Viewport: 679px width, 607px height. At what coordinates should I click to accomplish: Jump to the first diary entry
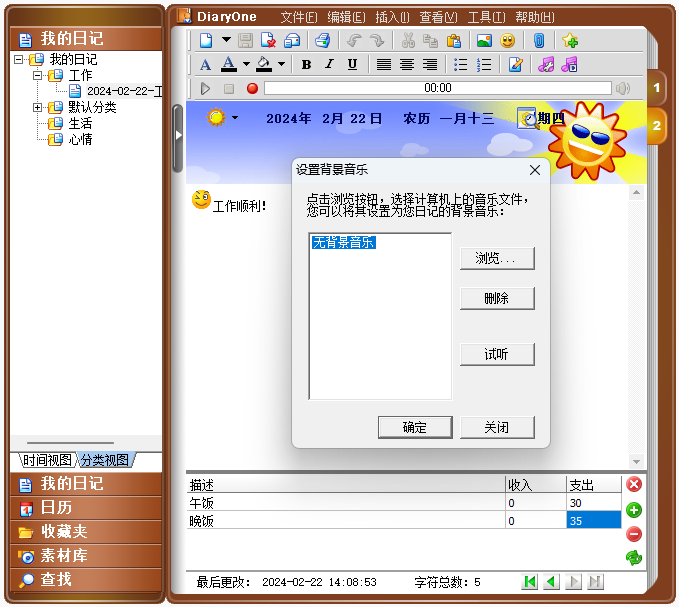pyautogui.click(x=530, y=582)
